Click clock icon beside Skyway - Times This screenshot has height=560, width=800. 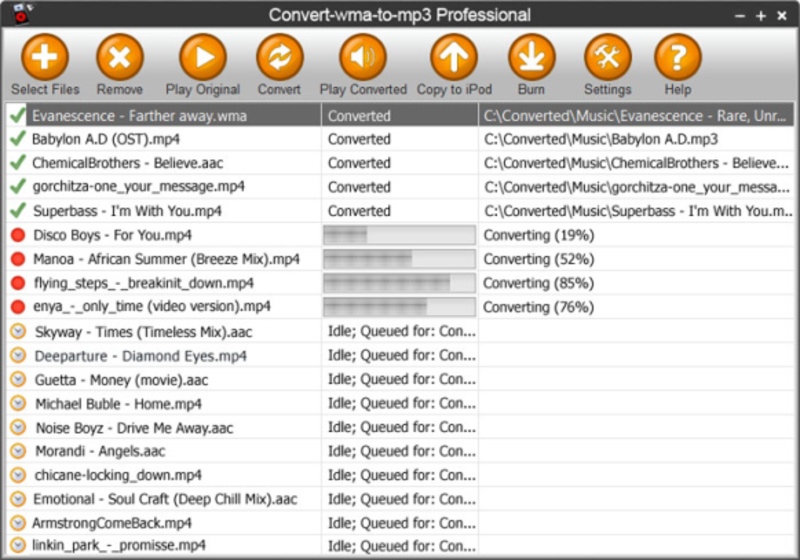(18, 332)
